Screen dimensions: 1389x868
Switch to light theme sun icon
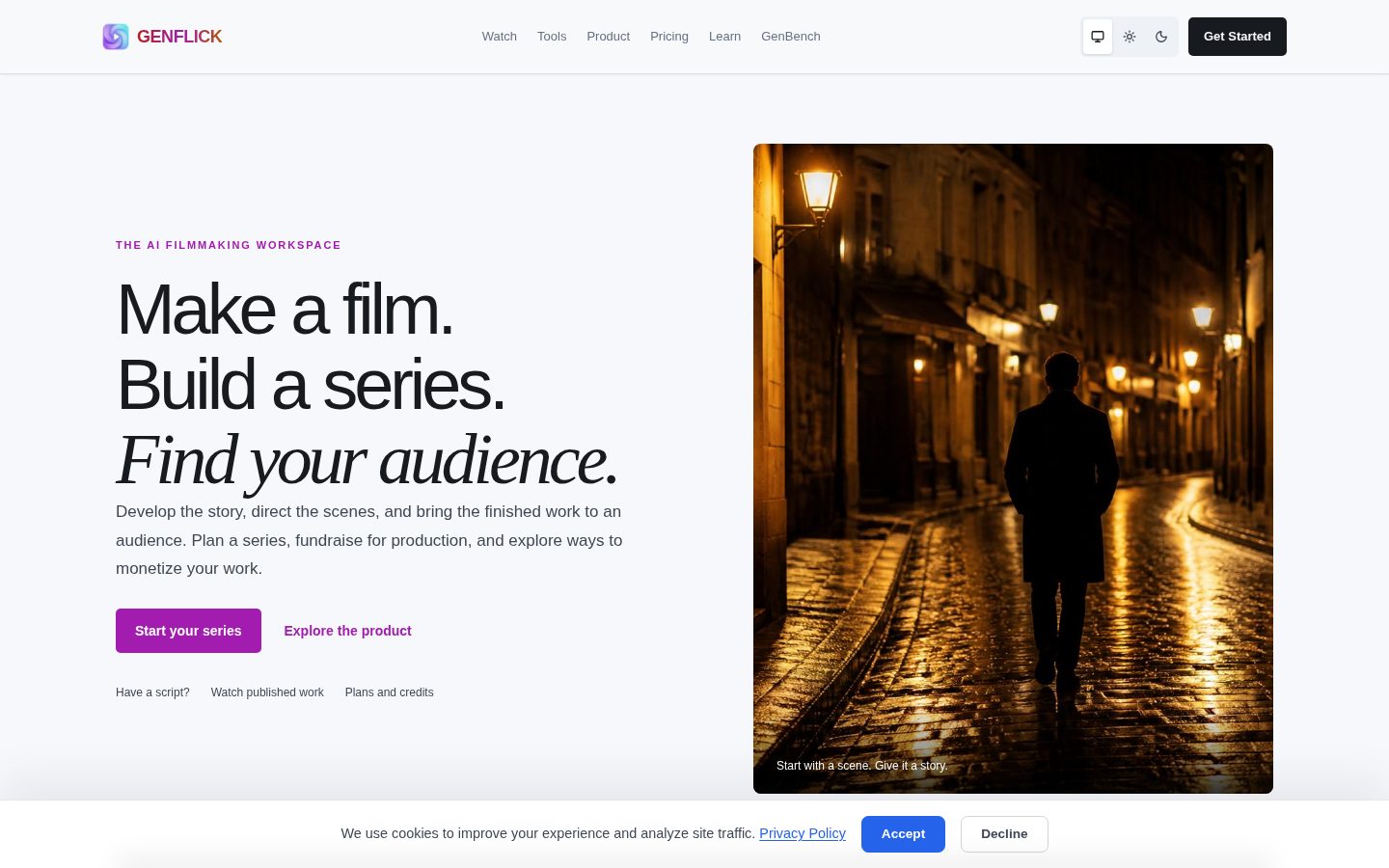click(1130, 37)
